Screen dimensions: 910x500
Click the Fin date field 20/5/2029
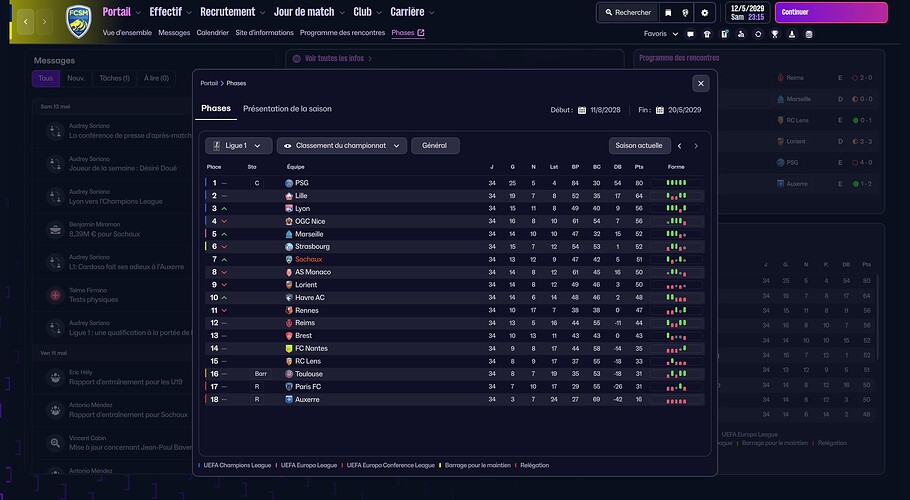coord(684,110)
